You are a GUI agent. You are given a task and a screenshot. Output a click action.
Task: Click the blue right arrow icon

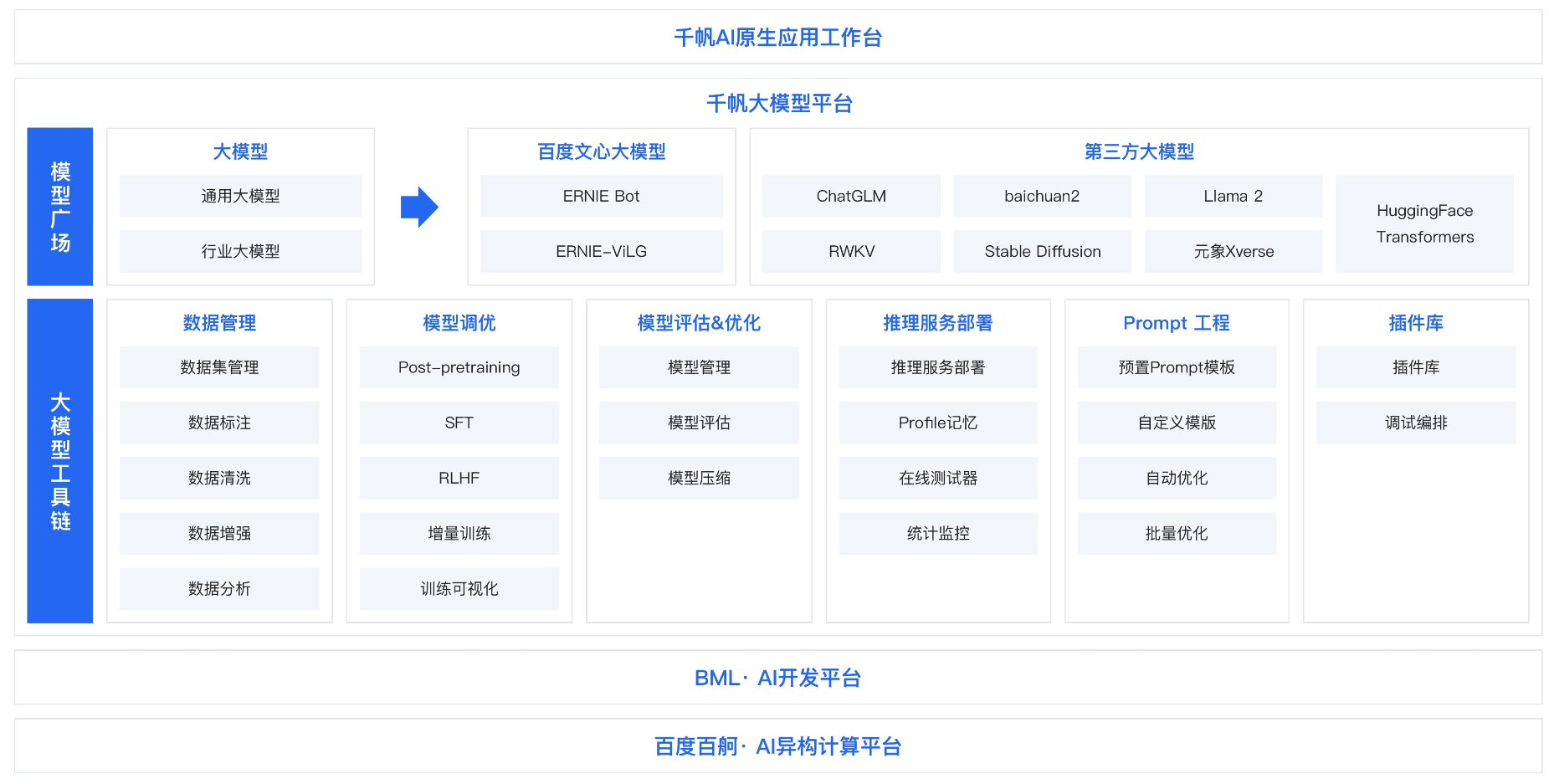[x=419, y=207]
